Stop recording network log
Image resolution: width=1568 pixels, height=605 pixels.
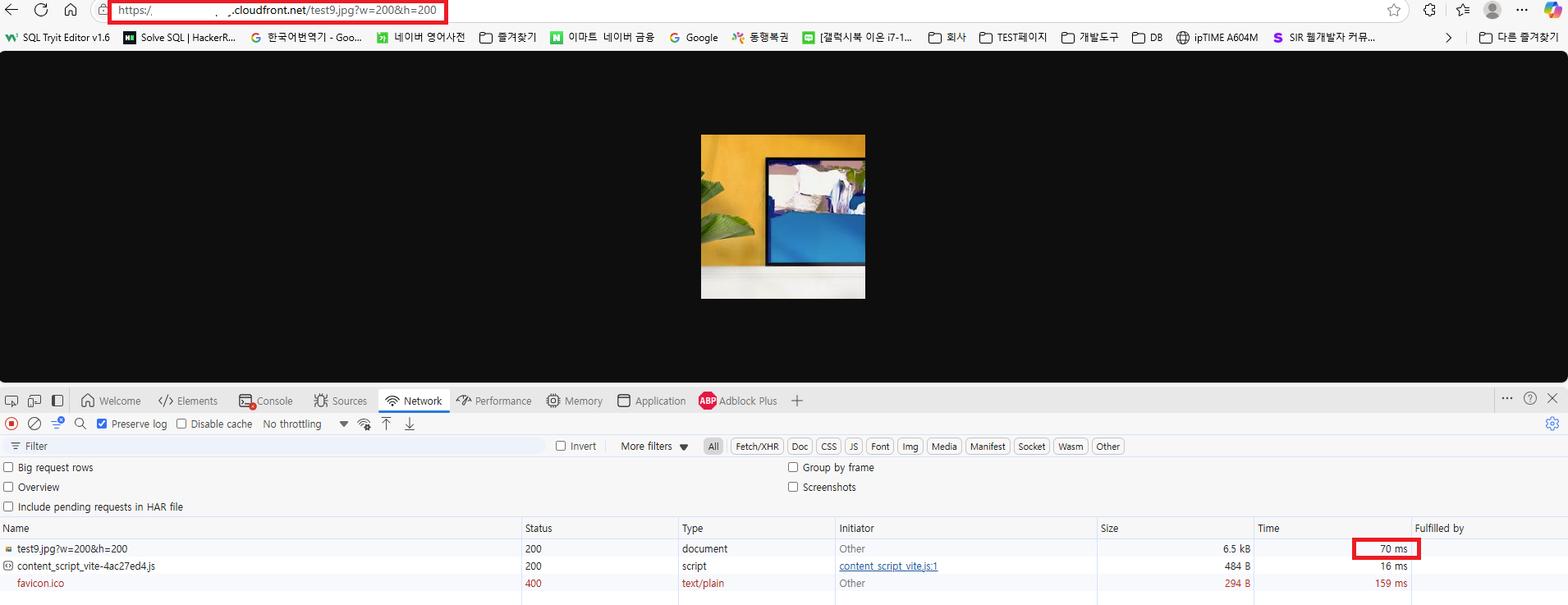(x=11, y=424)
